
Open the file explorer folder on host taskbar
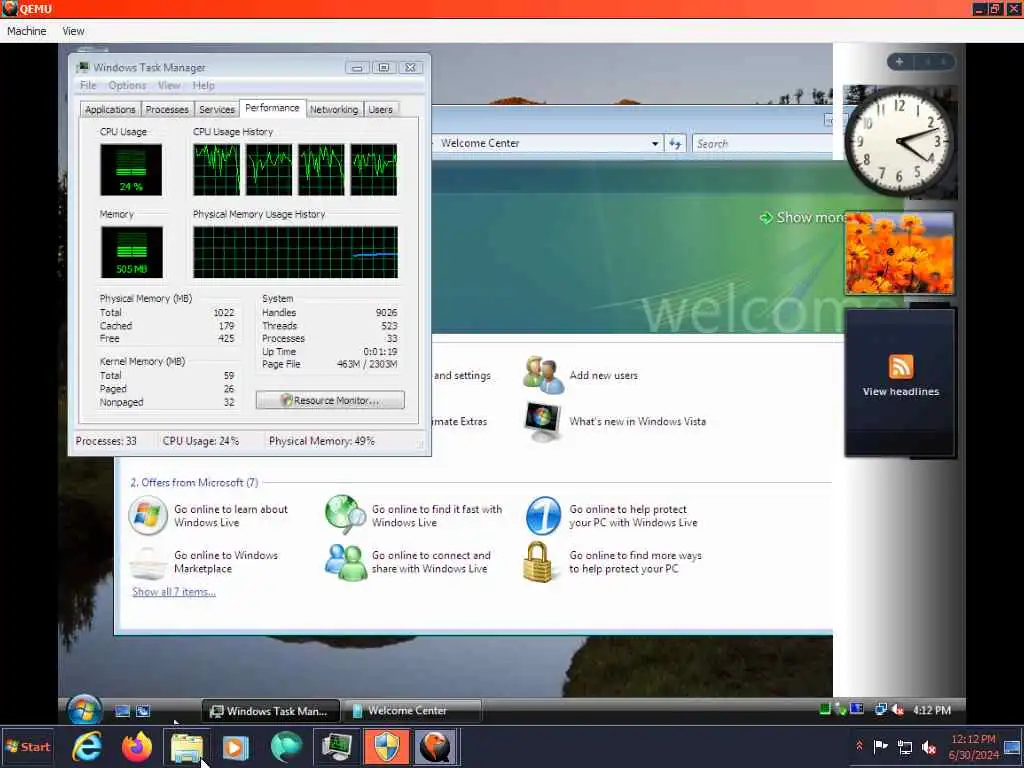[187, 748]
